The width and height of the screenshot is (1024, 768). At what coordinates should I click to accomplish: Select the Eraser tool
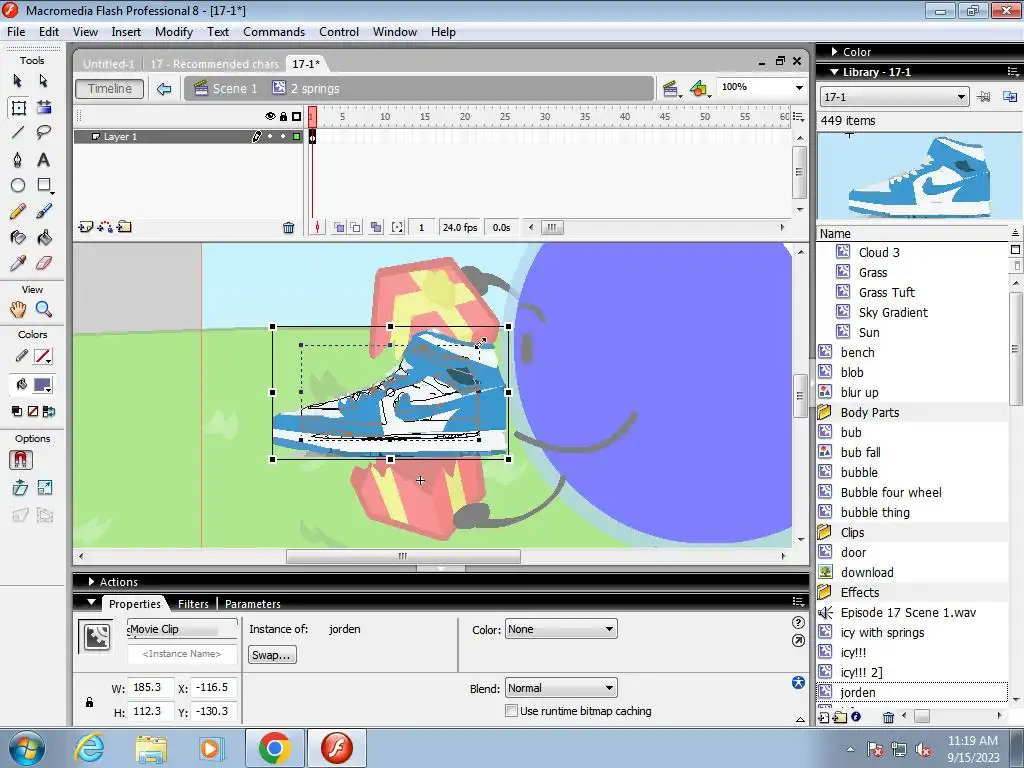click(x=44, y=263)
